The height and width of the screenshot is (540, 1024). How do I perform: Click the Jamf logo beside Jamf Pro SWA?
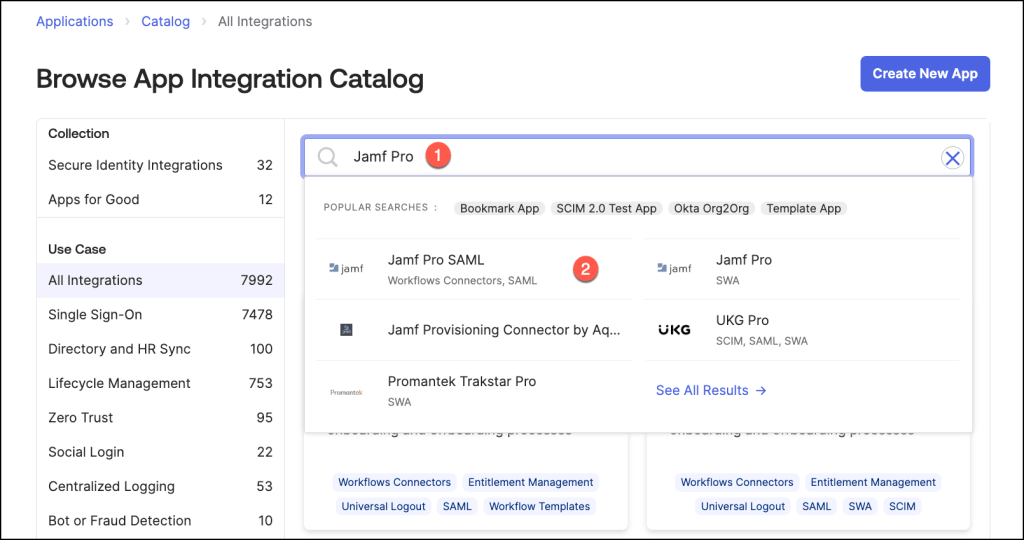click(674, 268)
